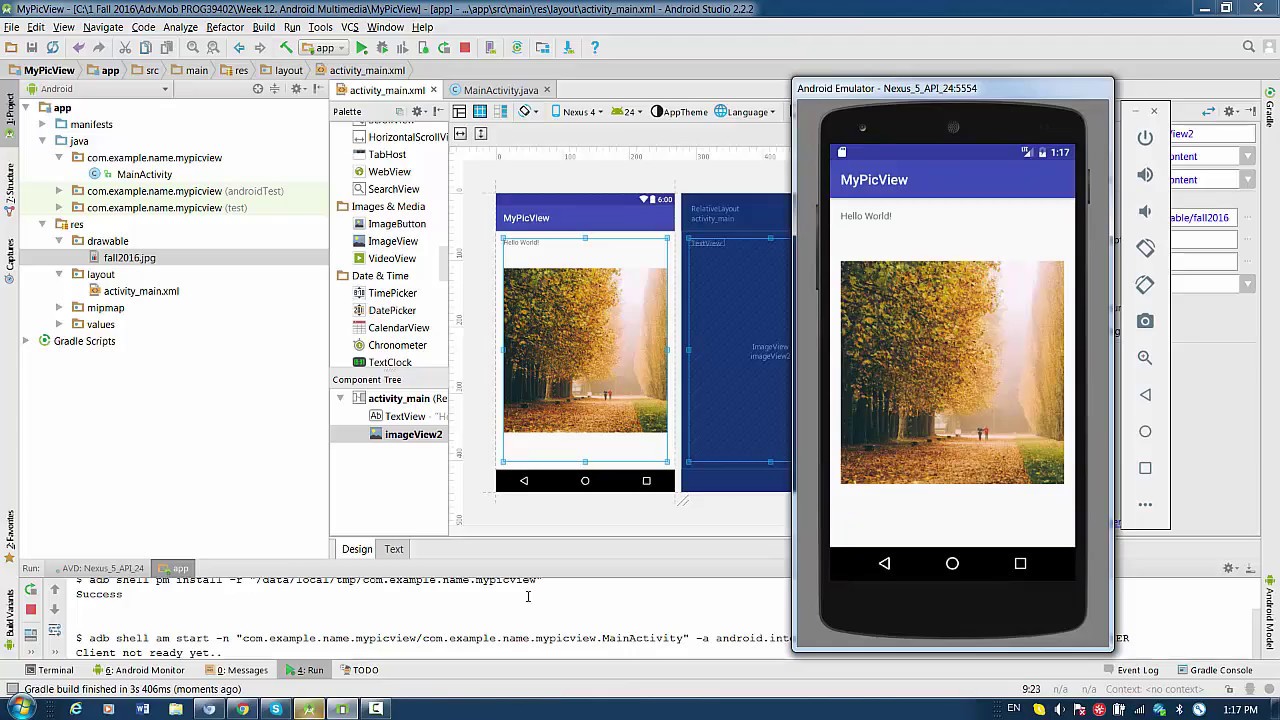Select fall2016.jpg in project tree

[x=129, y=258]
